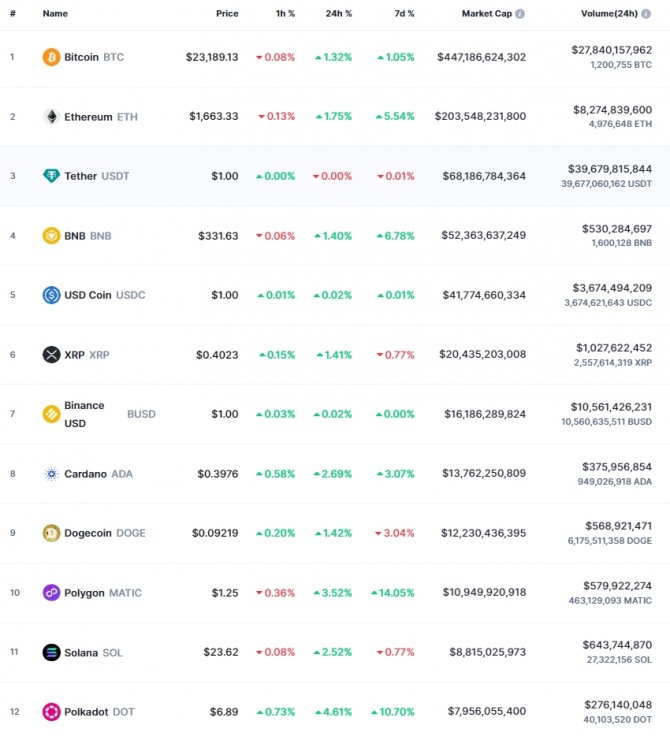Click the XRP black logo icon

[51, 354]
